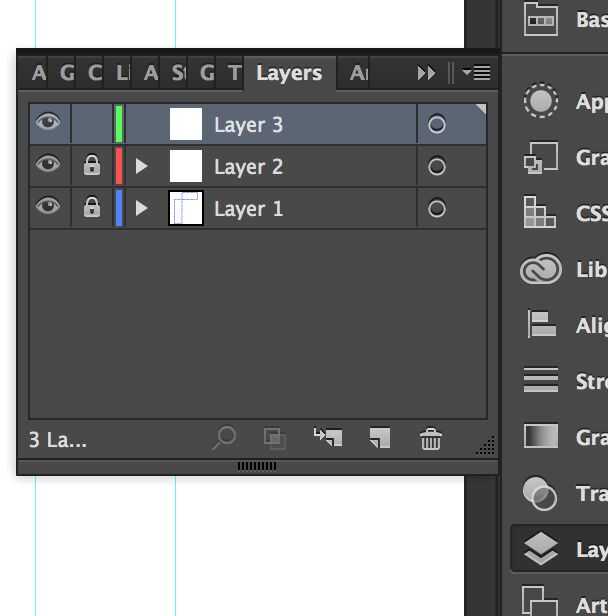Open the Transparency panel icon
Image resolution: width=608 pixels, height=616 pixels.
[x=541, y=493]
